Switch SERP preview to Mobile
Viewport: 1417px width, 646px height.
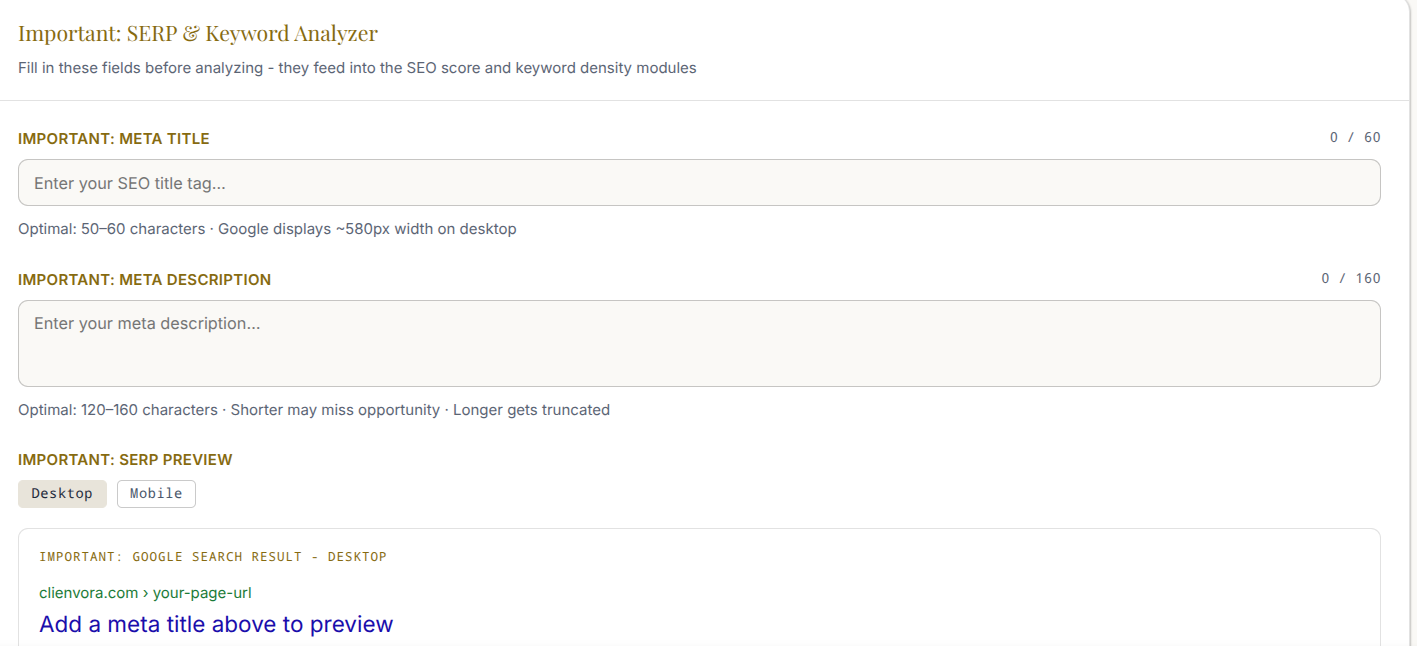[156, 494]
